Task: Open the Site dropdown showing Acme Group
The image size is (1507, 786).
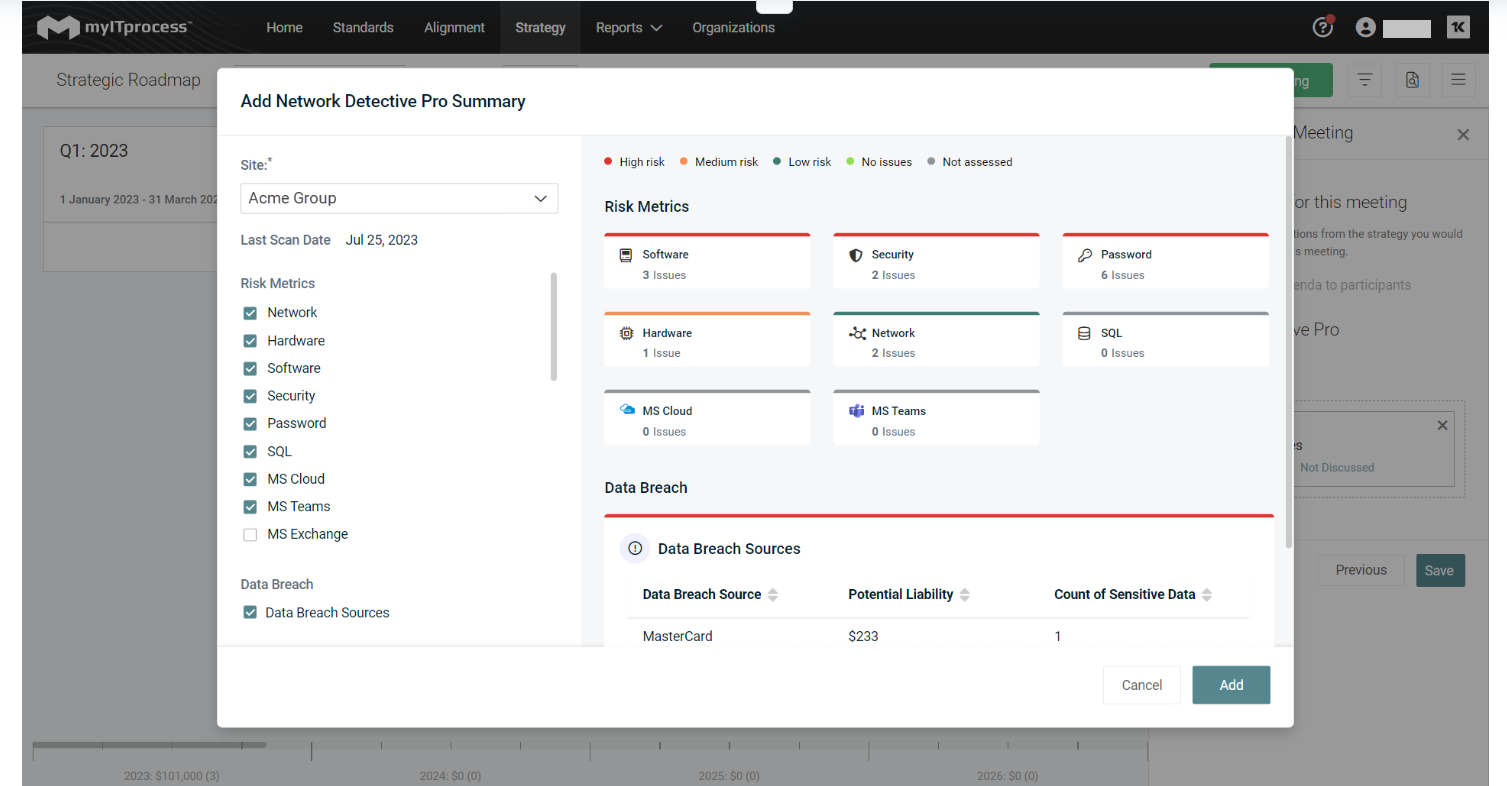Action: (399, 198)
